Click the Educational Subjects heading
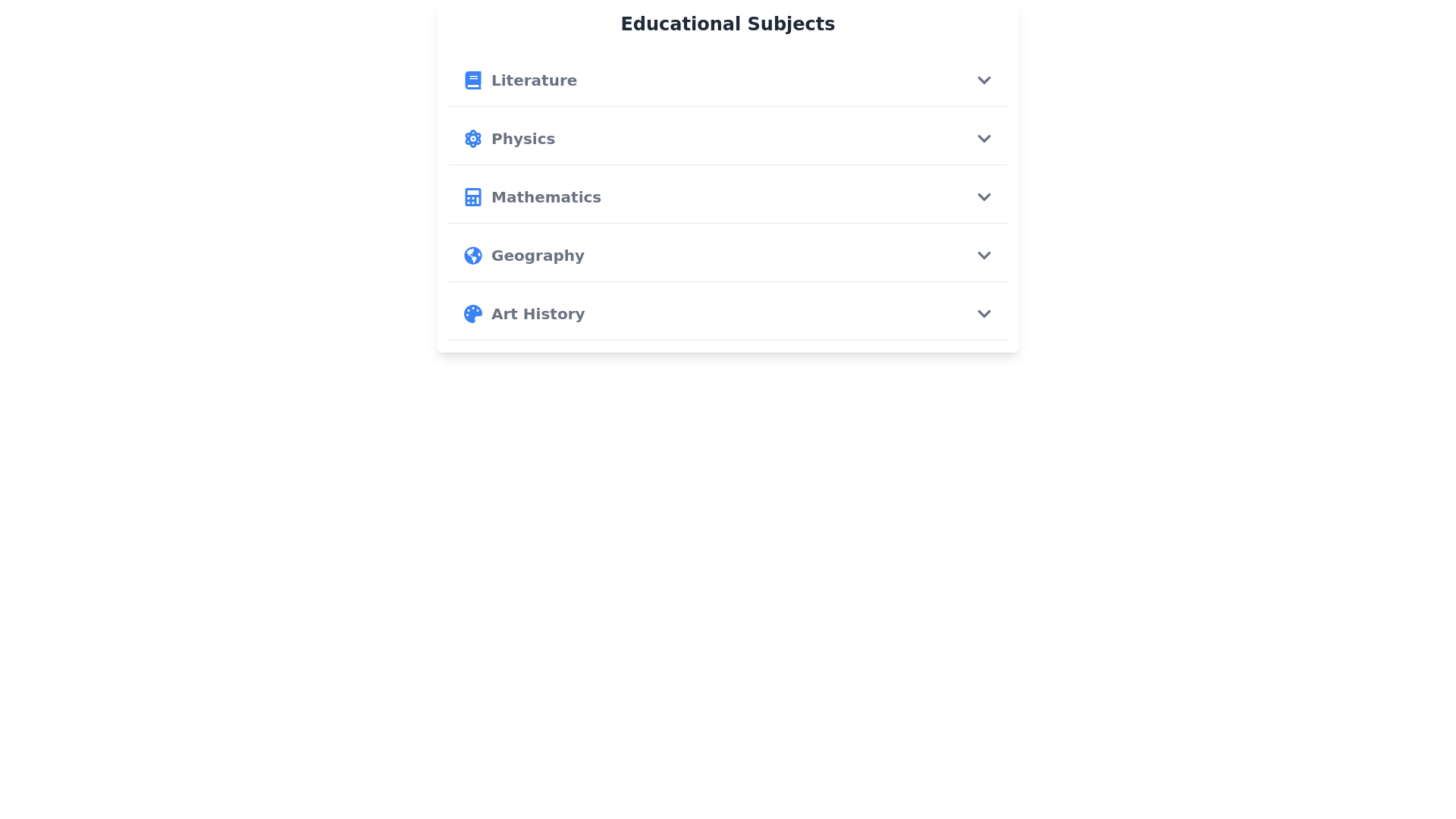The image size is (1456, 819). pos(727,24)
